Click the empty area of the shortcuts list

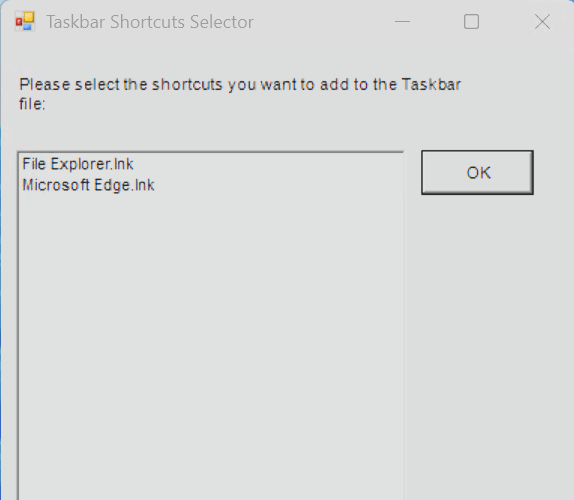tap(211, 329)
